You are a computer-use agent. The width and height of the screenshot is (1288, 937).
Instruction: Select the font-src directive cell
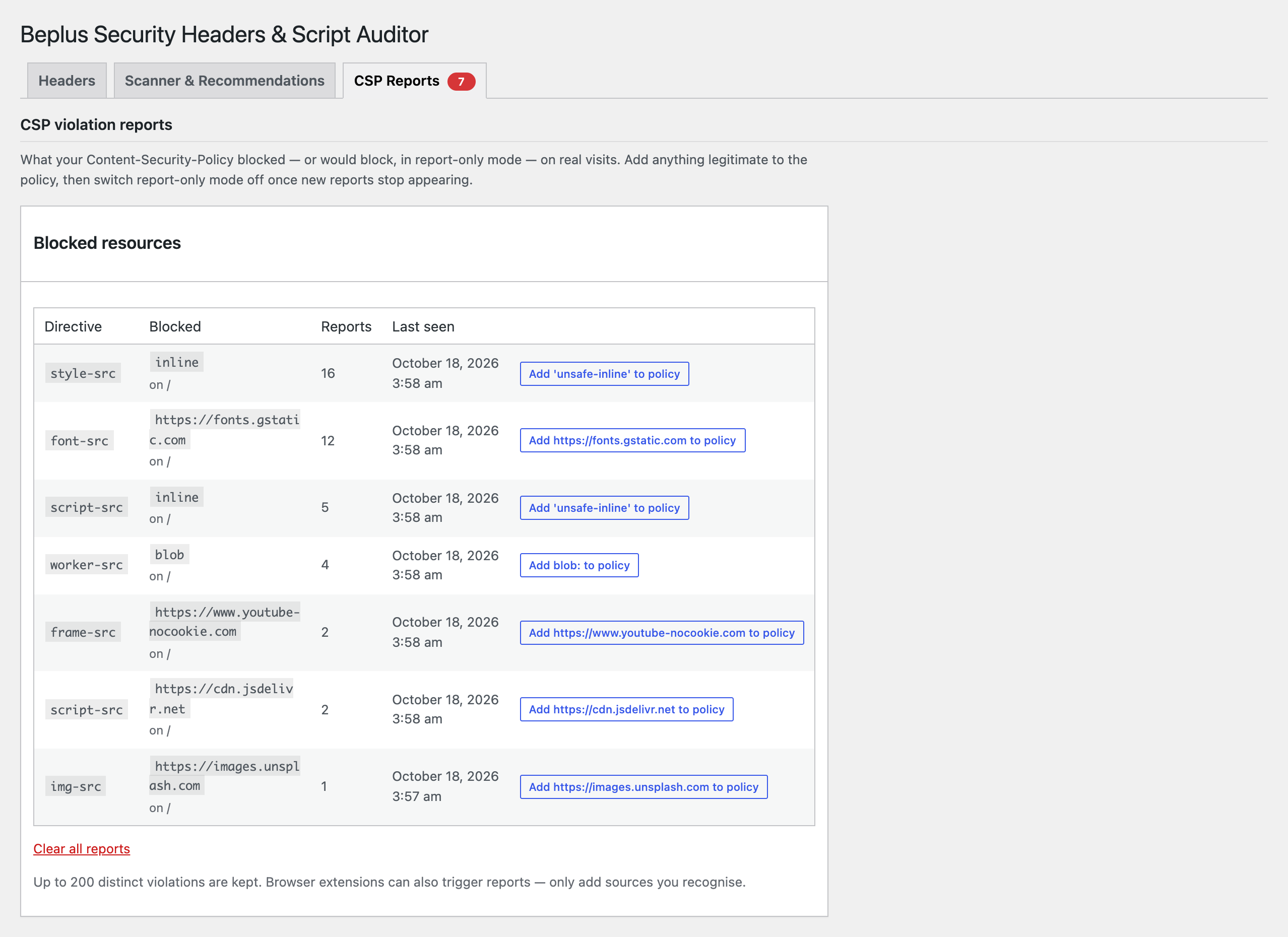pyautogui.click(x=80, y=441)
